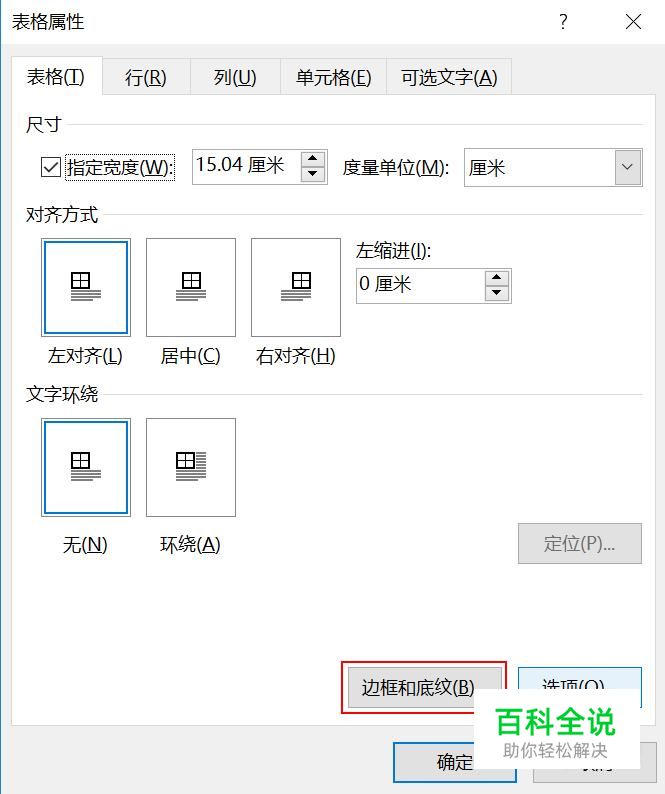Increase left indent with up arrow

(496, 277)
